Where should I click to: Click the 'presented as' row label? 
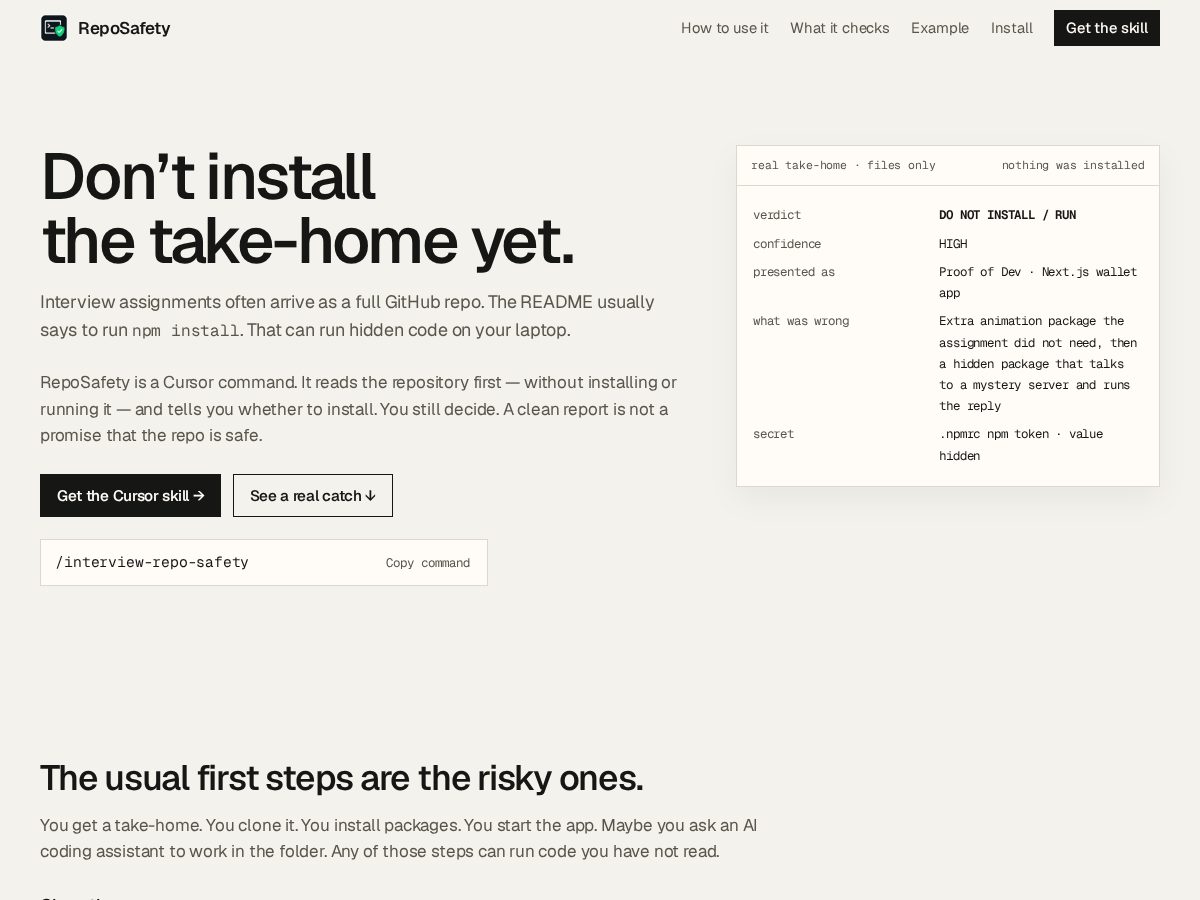794,272
